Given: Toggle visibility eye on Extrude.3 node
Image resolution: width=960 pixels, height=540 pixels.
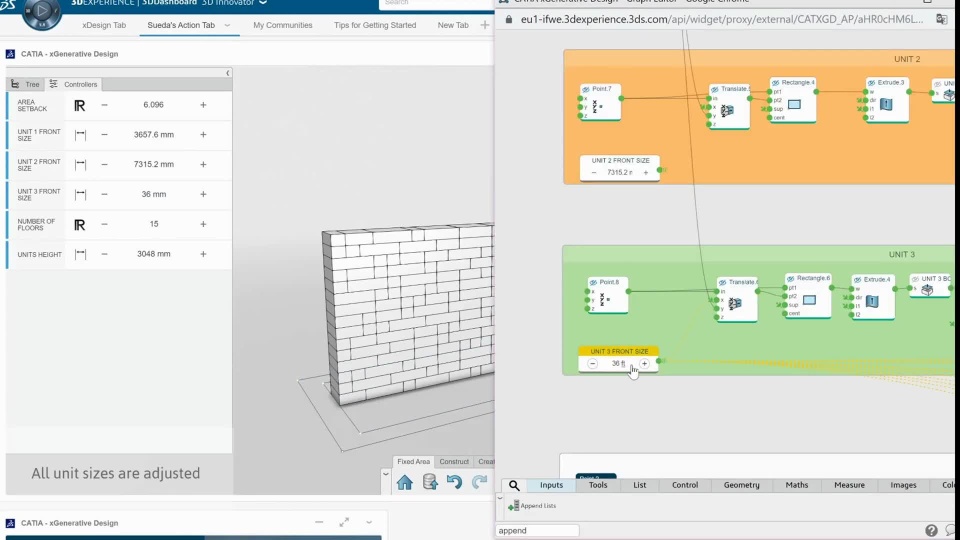Looking at the screenshot, I should tap(871, 83).
